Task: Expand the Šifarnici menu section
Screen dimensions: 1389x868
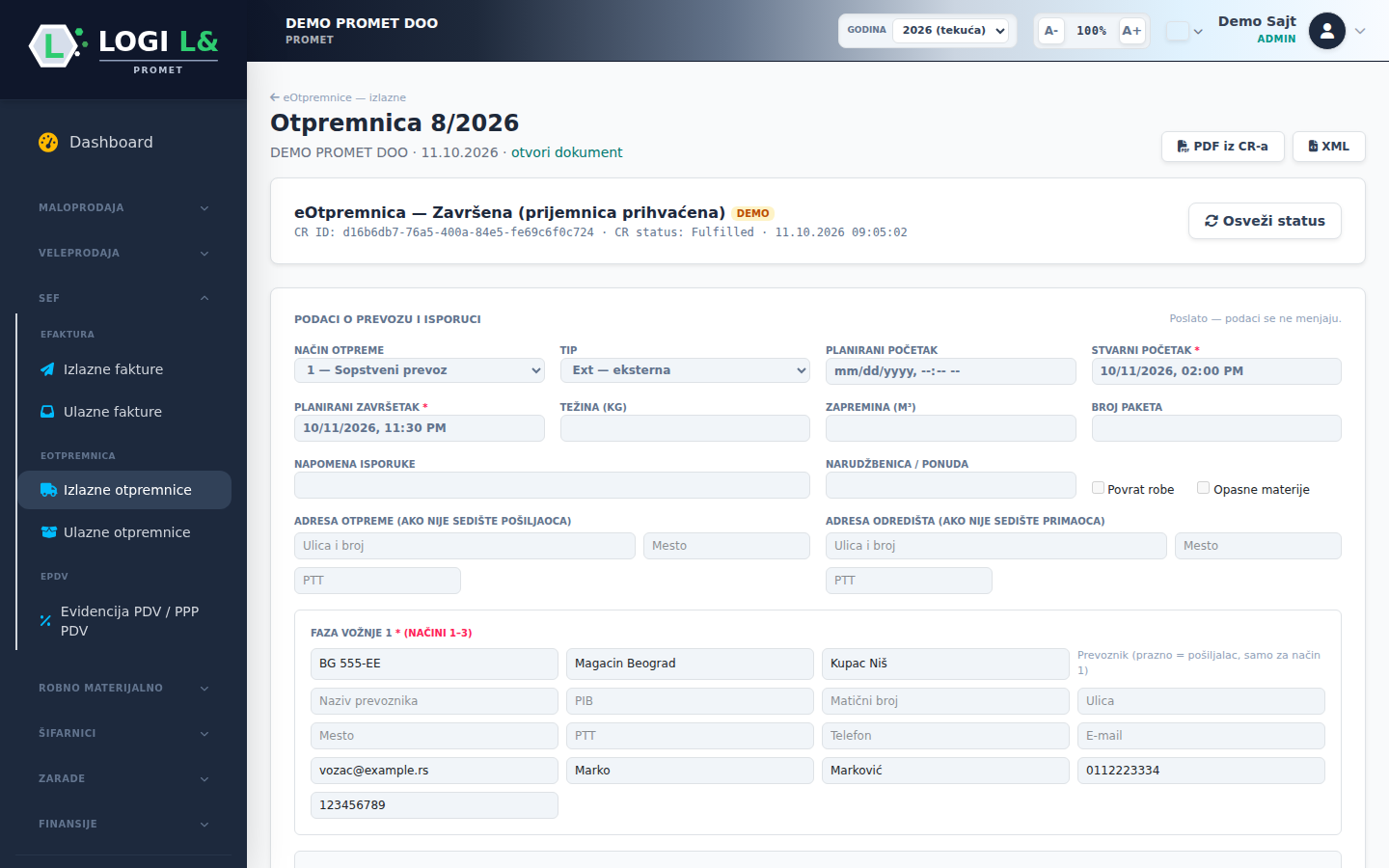Action: point(123,733)
